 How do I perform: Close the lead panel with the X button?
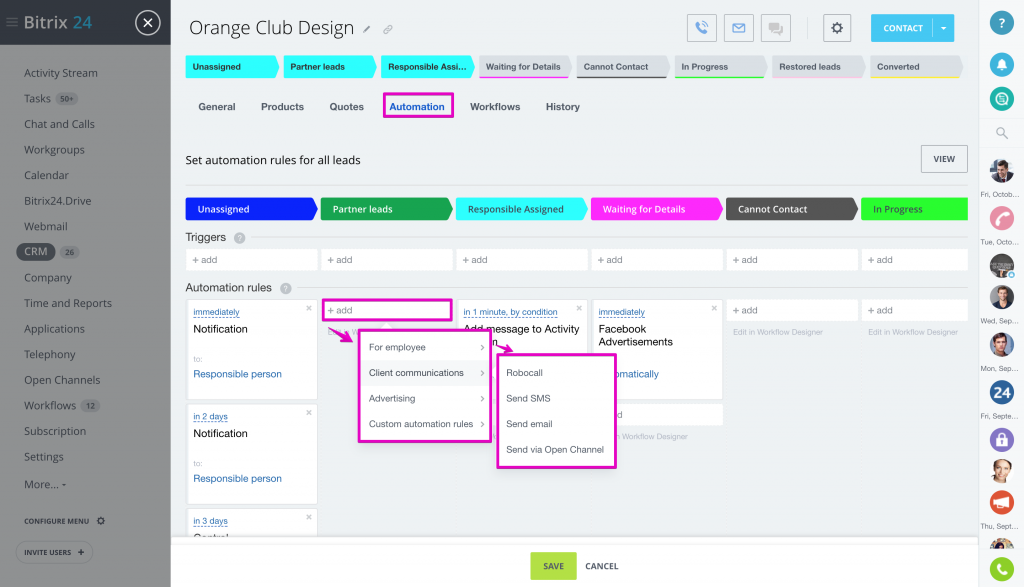point(148,23)
